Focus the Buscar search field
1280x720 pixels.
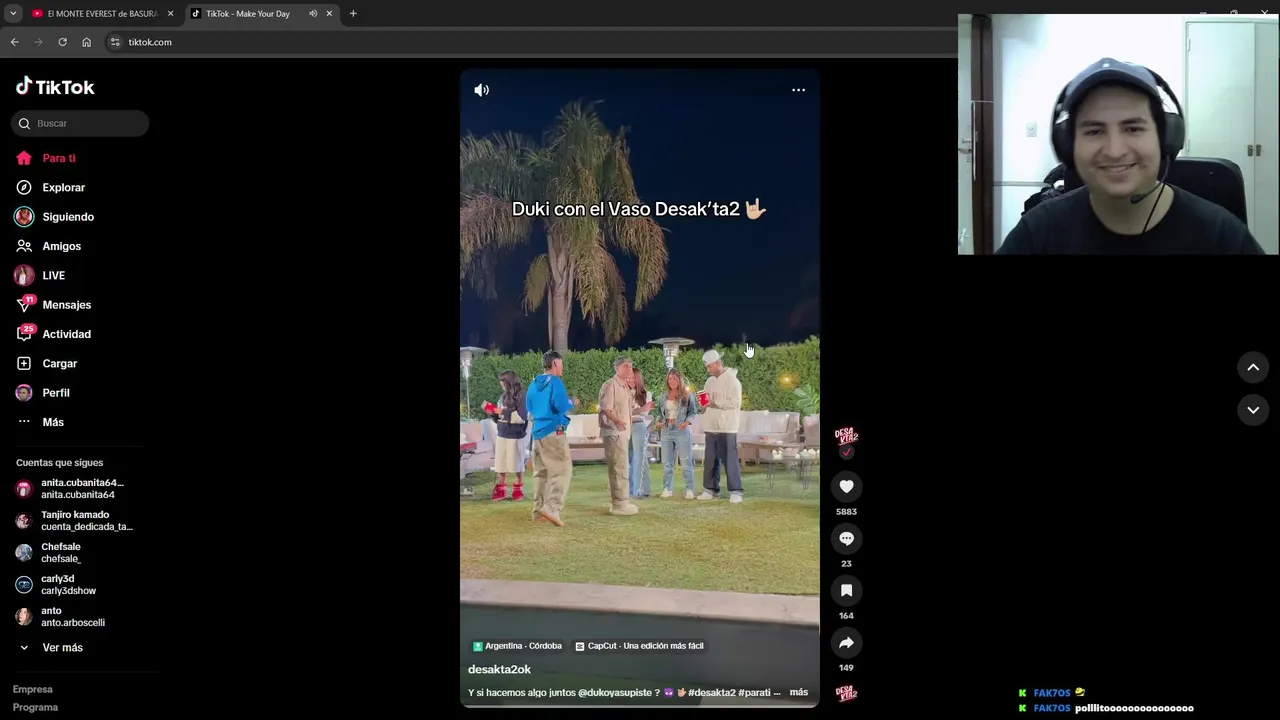(x=80, y=123)
